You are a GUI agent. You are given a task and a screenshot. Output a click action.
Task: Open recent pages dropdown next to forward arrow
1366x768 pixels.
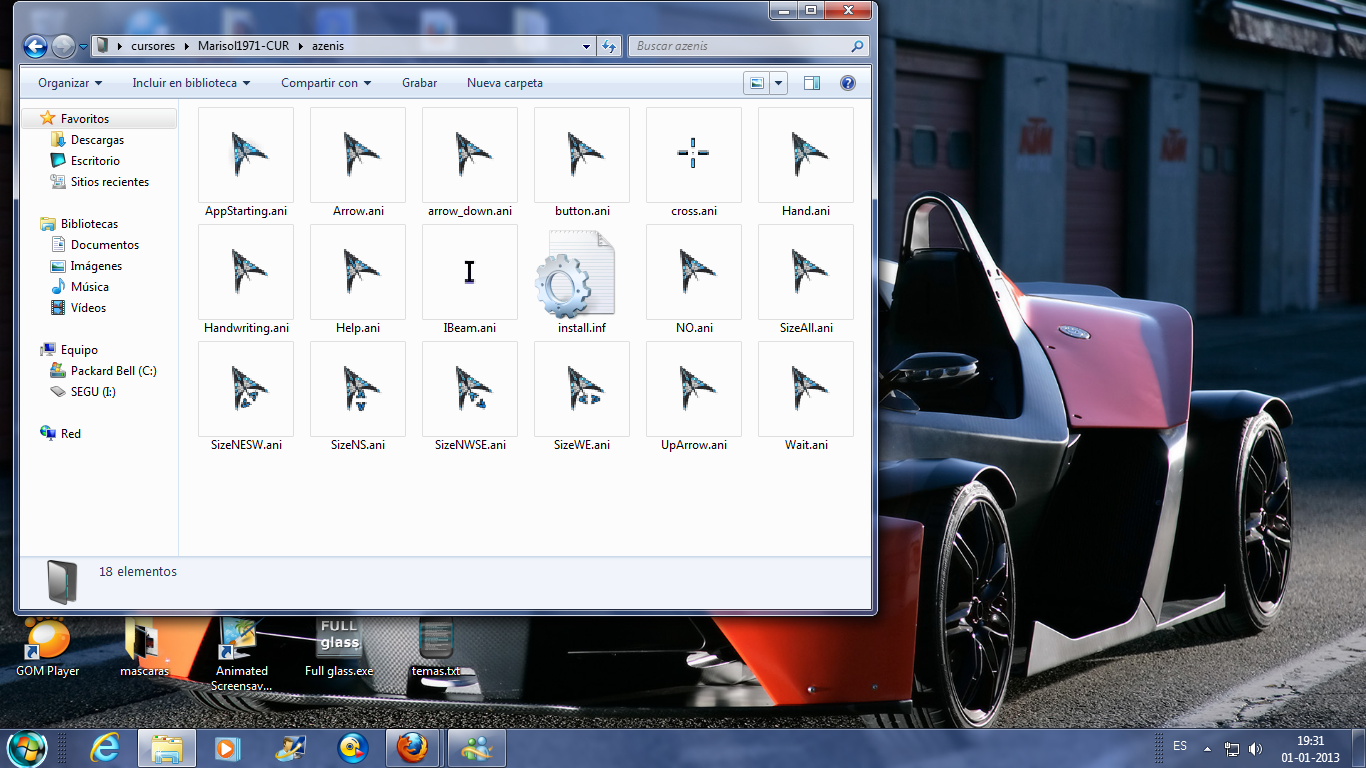click(x=82, y=47)
